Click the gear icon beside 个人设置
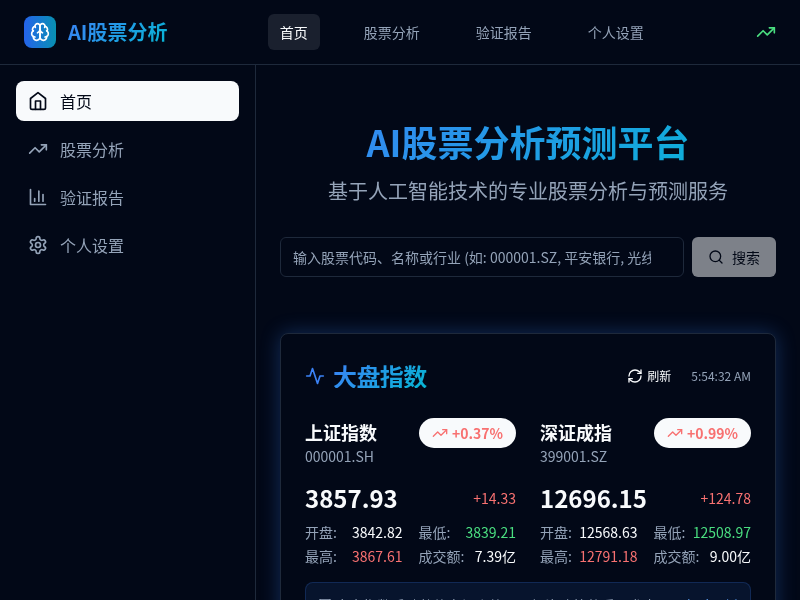Screen dimensions: 800x600 pos(38,245)
